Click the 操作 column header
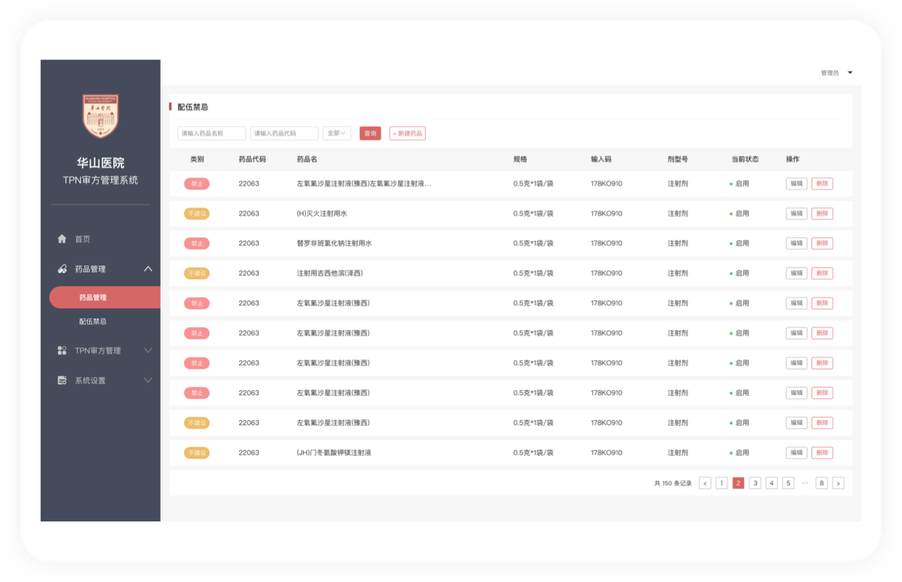The width and height of the screenshot is (902, 582). pos(793,159)
